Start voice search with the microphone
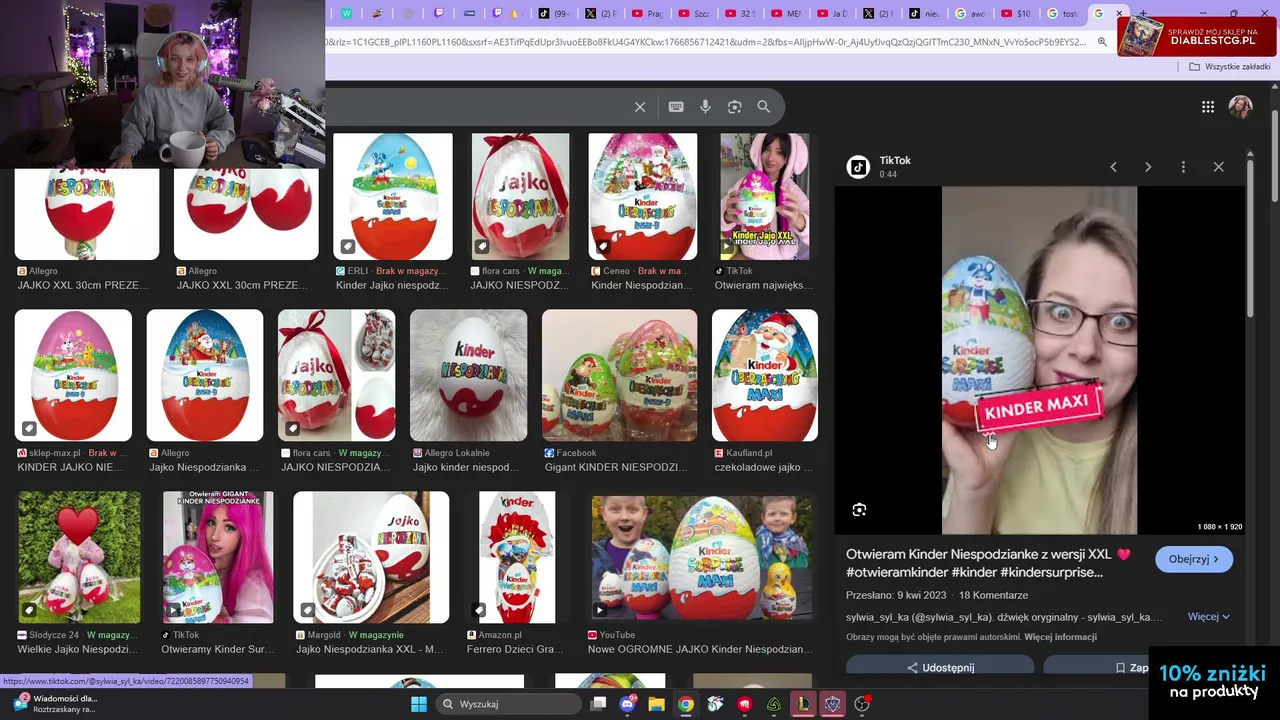 point(705,107)
